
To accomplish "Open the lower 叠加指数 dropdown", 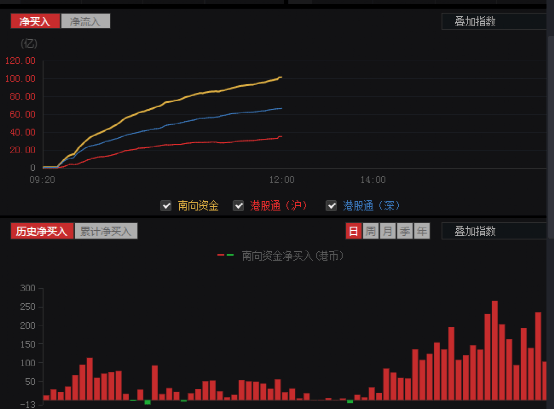I will 494,231.
